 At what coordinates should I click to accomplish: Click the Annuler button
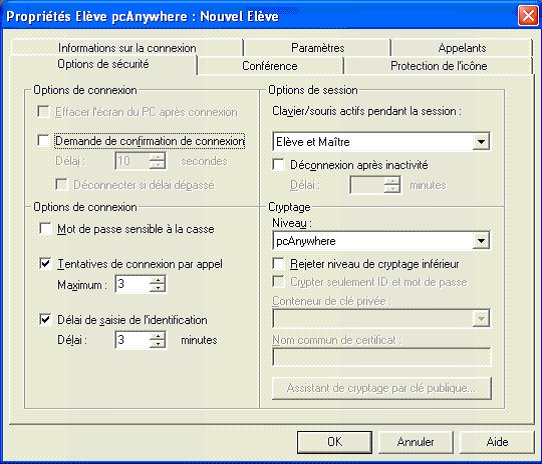pos(415,442)
